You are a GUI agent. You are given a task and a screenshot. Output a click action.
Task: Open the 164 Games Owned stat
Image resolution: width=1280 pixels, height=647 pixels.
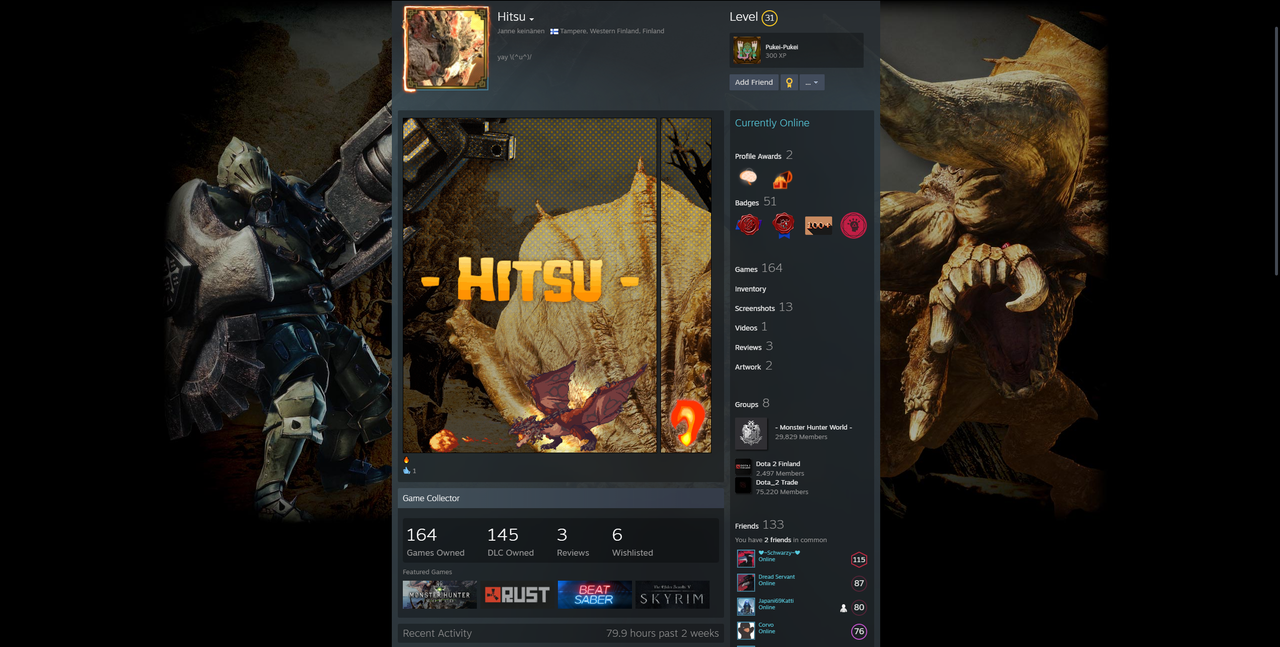click(436, 541)
